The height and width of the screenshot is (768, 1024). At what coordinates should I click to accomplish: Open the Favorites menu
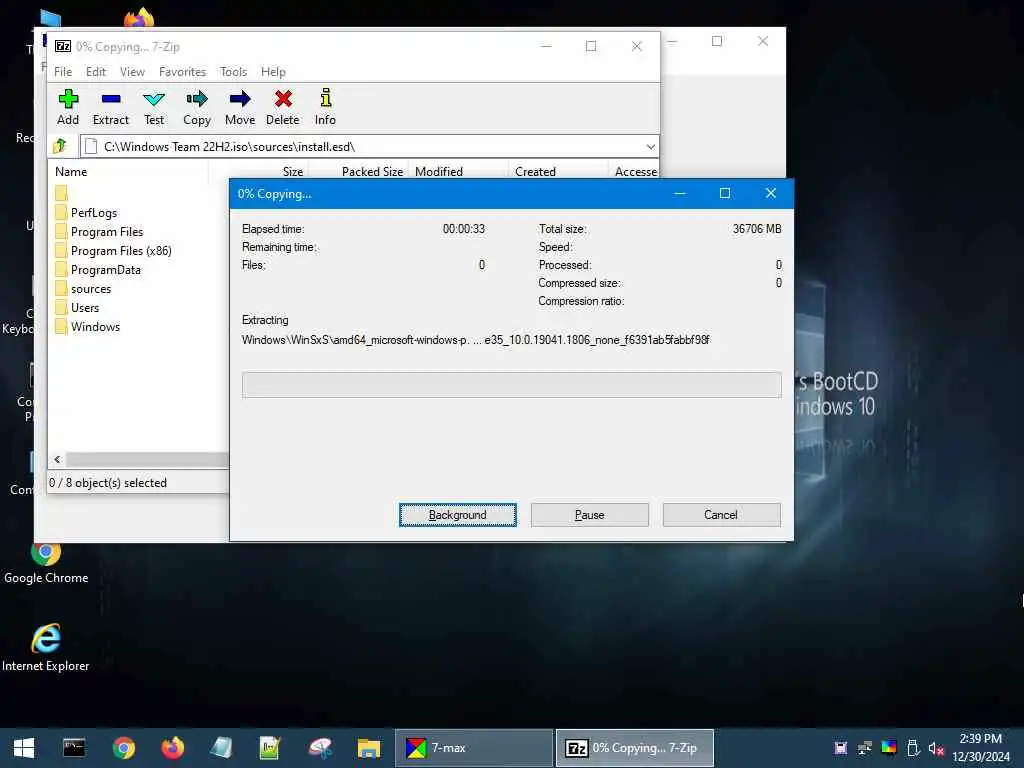pos(182,72)
